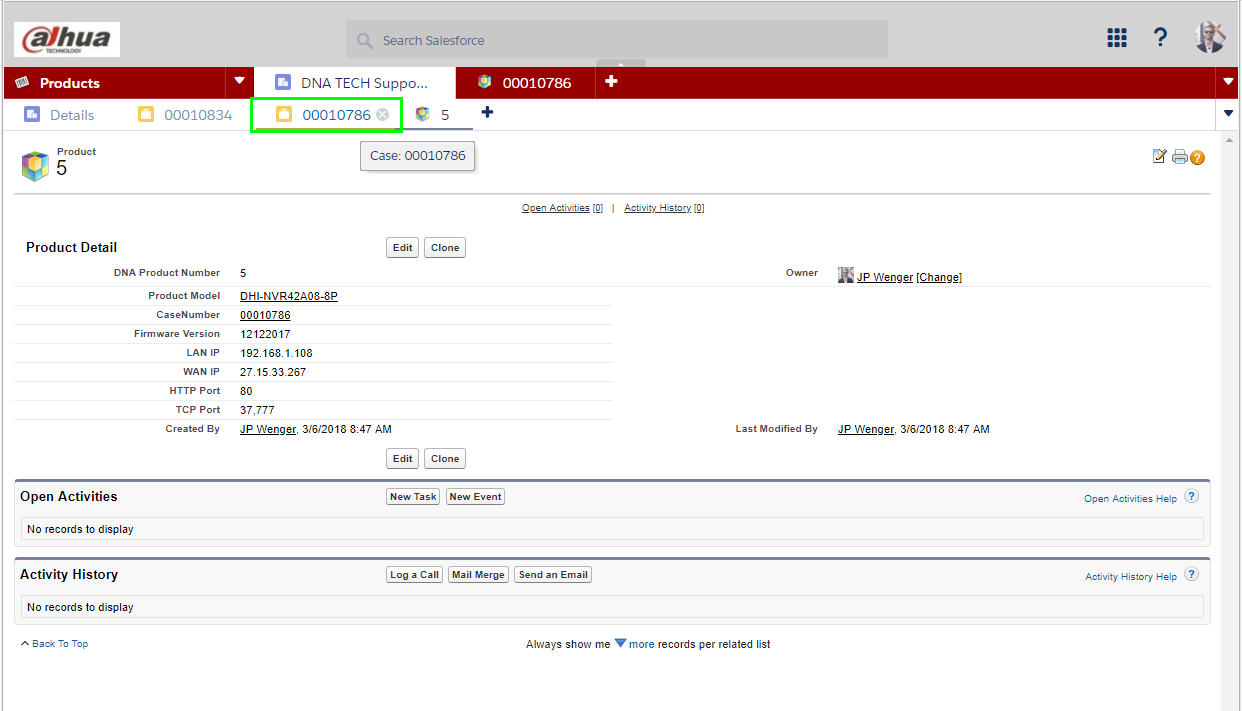Jump to Activity History [0] link

(x=664, y=208)
